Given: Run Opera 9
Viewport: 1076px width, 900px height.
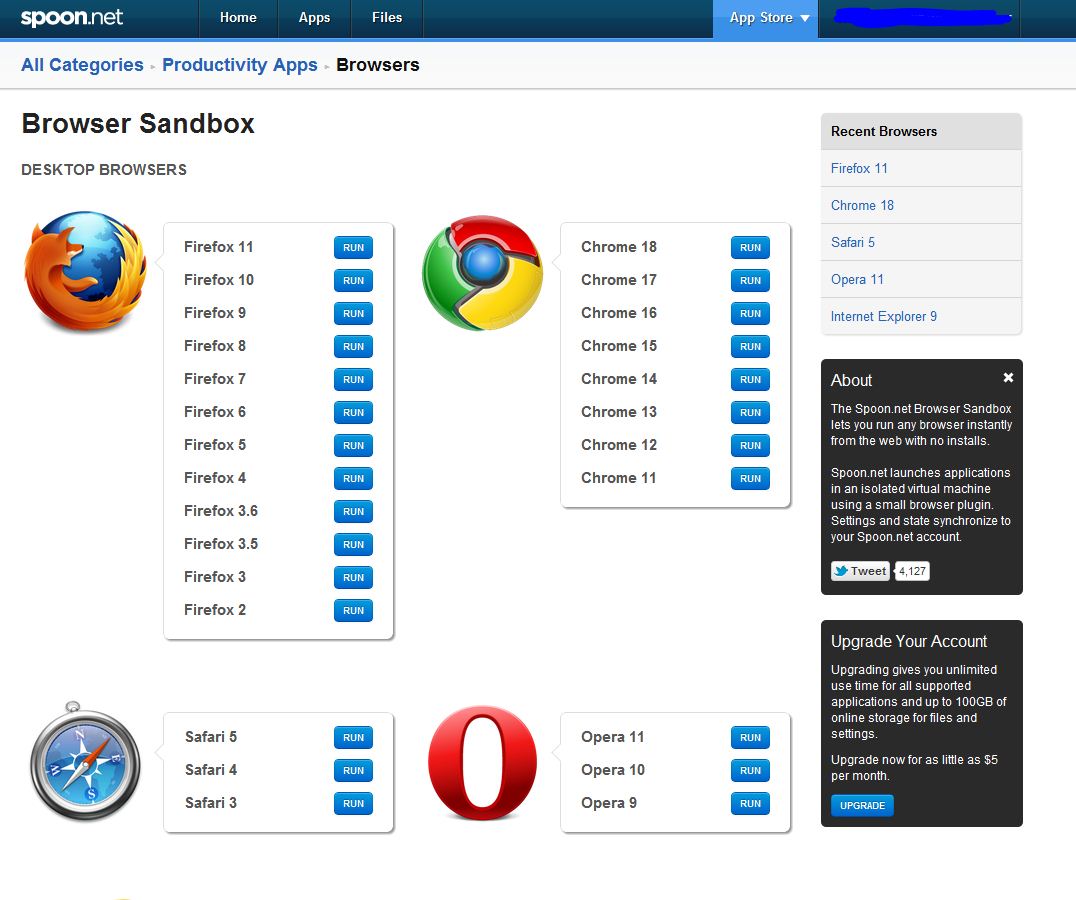Looking at the screenshot, I should click(750, 803).
